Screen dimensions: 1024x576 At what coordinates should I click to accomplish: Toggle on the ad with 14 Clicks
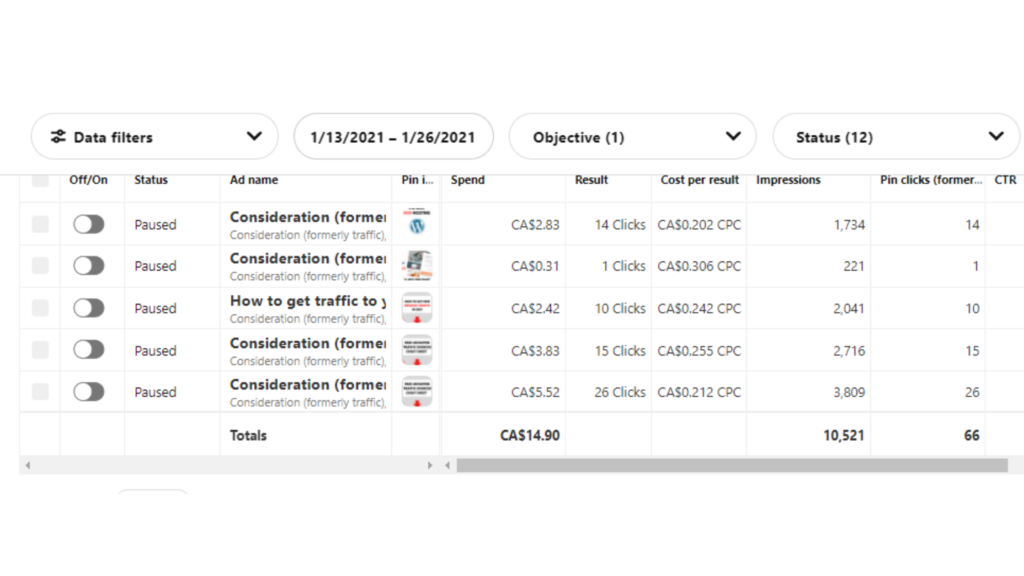coord(89,224)
